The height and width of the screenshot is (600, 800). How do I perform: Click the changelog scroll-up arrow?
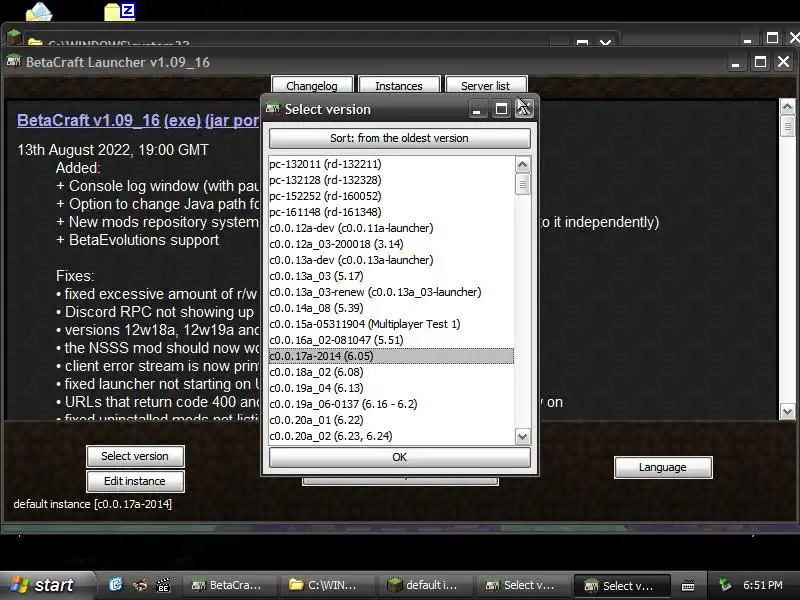tap(787, 107)
